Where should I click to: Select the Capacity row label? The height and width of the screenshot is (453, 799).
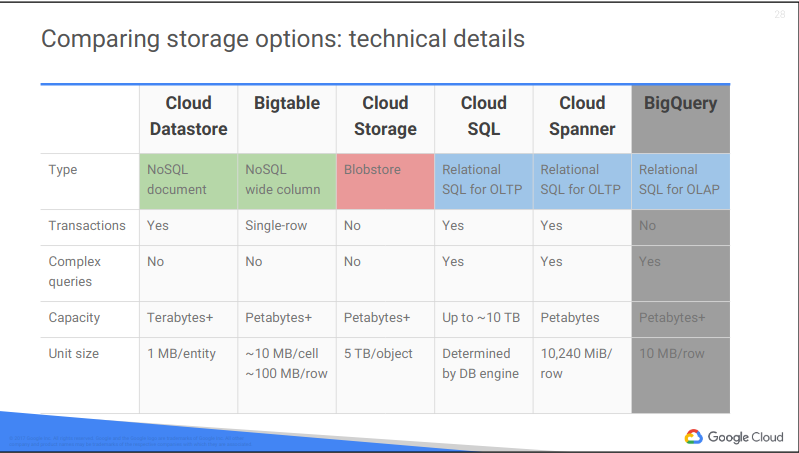pyautogui.click(x=74, y=318)
